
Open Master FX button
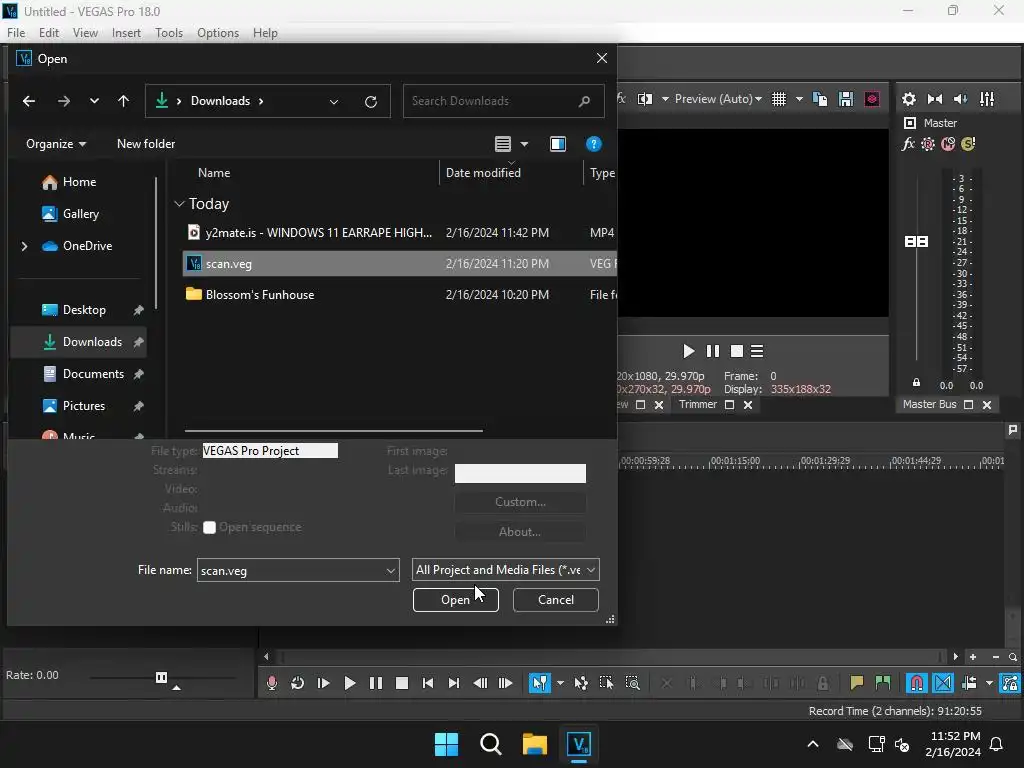click(908, 144)
